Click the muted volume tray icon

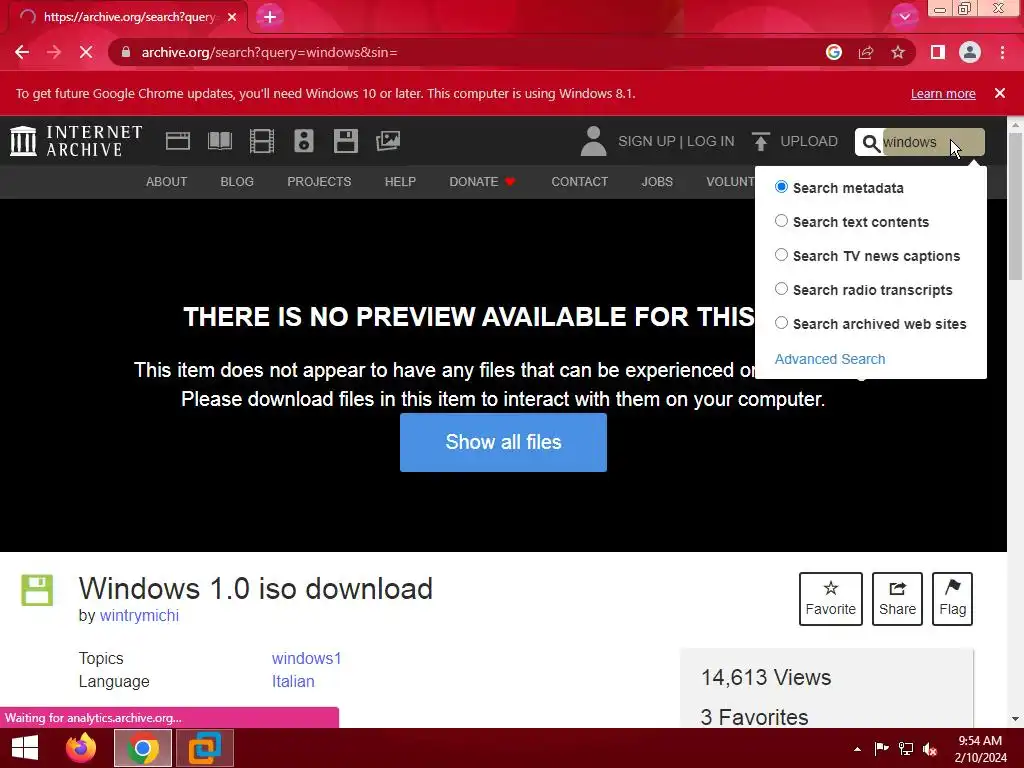click(x=930, y=749)
